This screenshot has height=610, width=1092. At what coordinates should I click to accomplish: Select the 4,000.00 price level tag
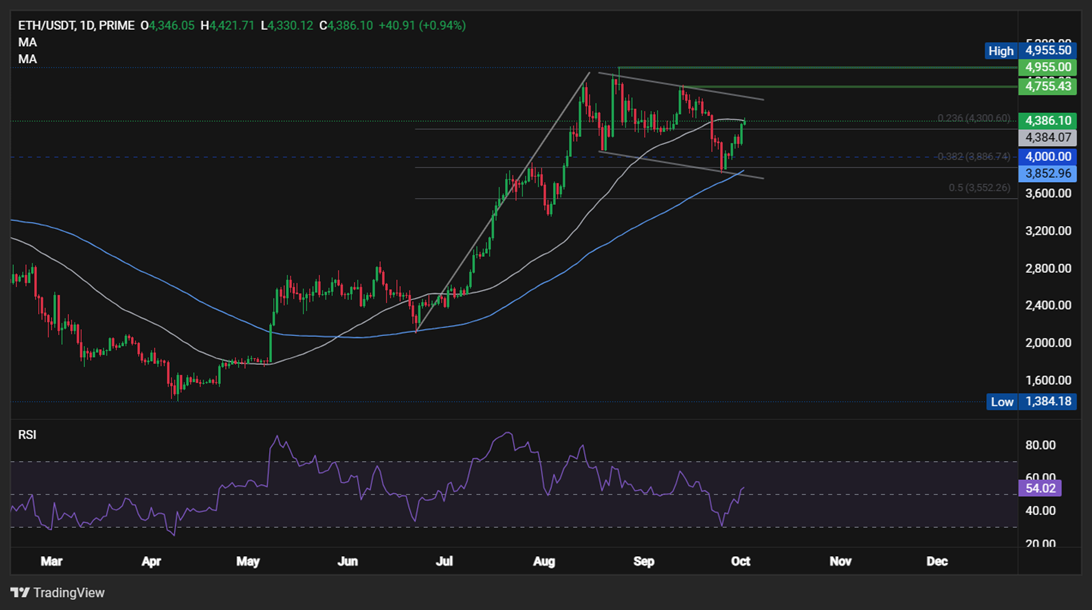[1047, 156]
